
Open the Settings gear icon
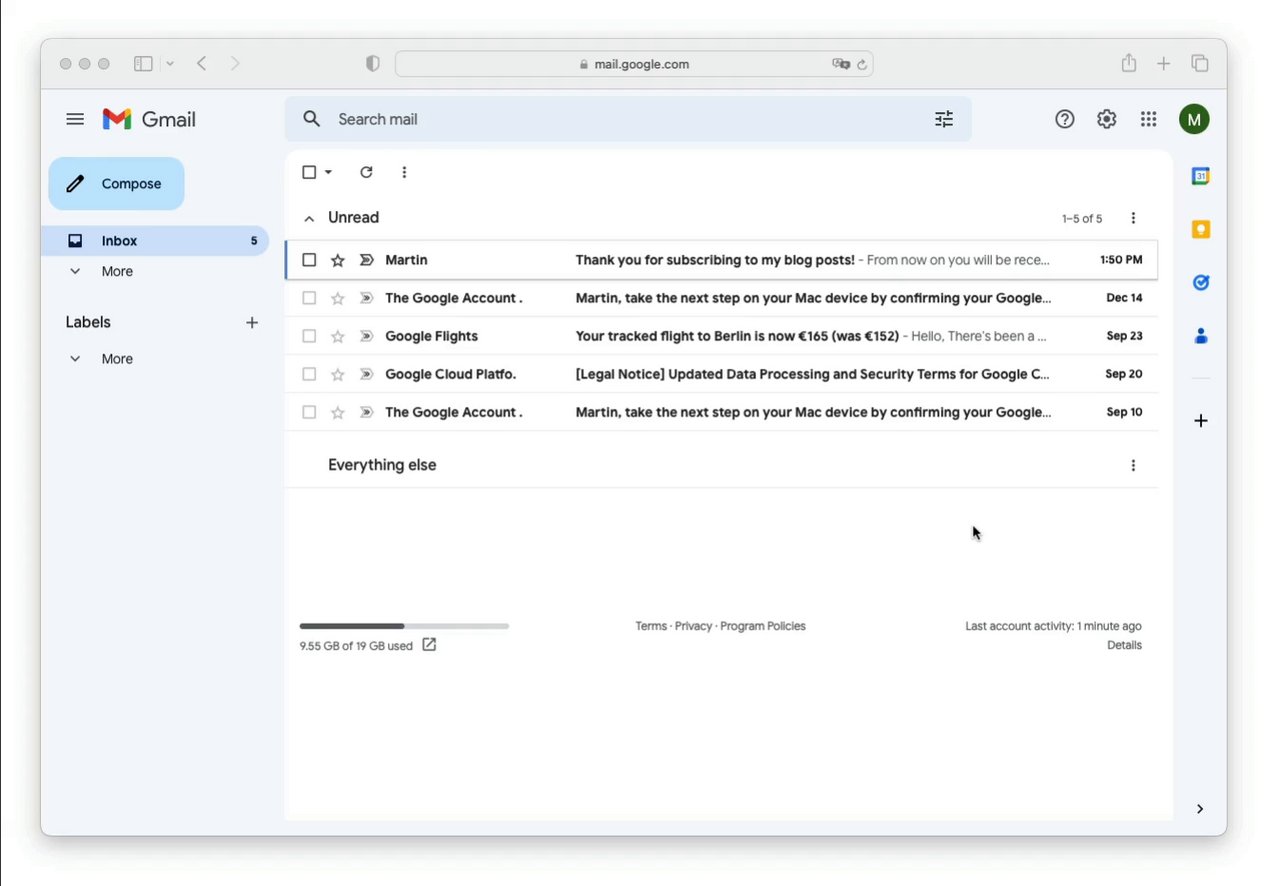coord(1106,119)
